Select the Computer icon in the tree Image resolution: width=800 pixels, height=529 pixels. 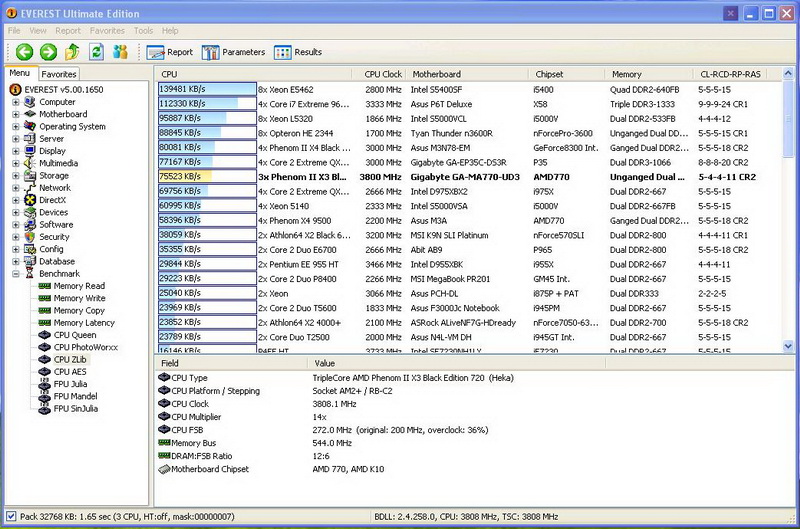(x=30, y=102)
